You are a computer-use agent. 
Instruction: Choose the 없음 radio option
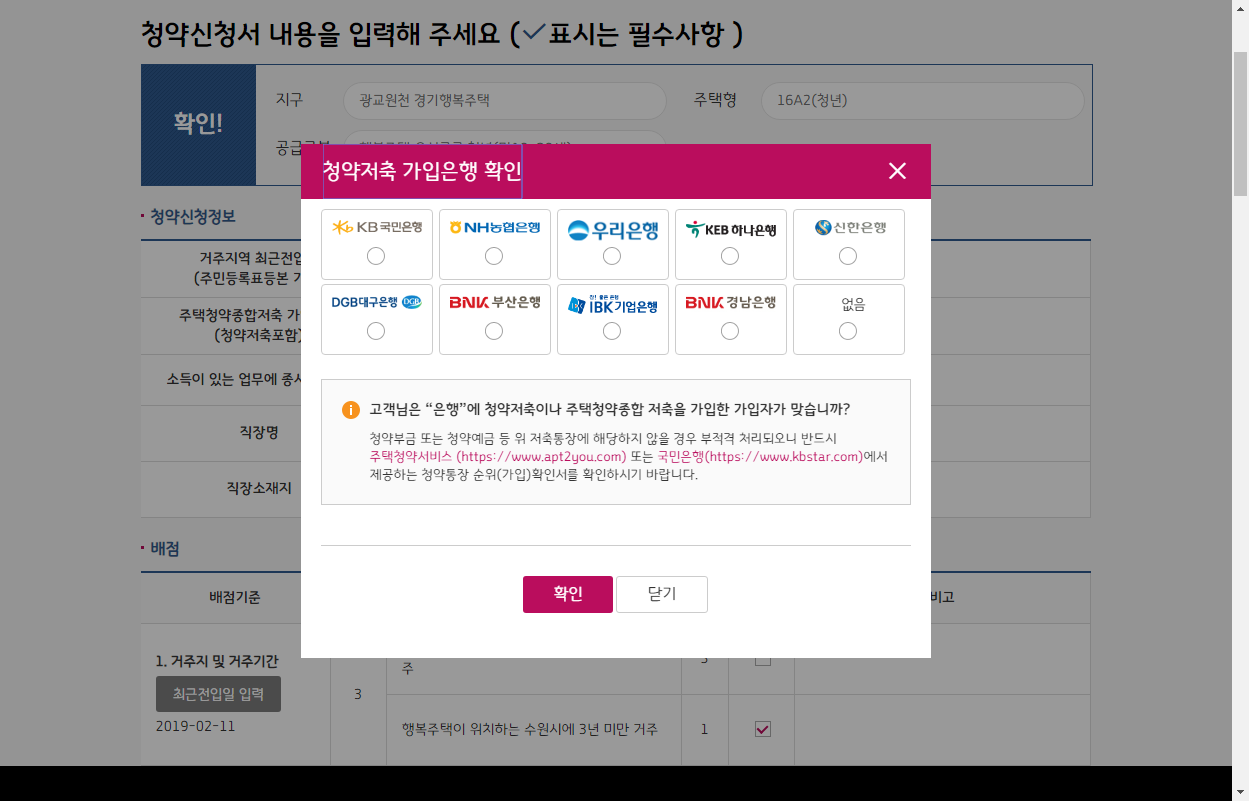tap(848, 331)
